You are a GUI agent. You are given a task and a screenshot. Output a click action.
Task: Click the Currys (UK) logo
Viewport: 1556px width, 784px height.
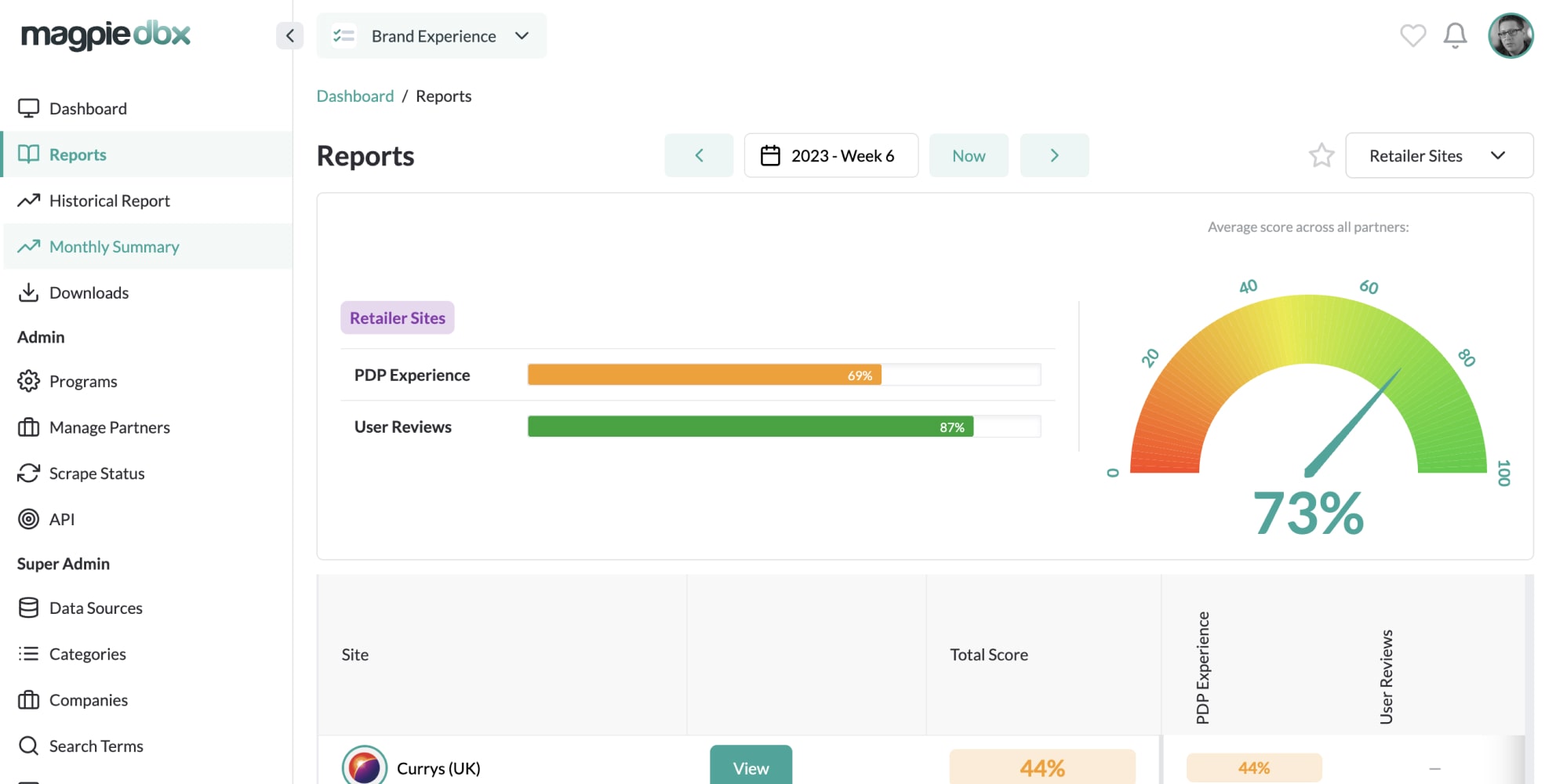(365, 766)
